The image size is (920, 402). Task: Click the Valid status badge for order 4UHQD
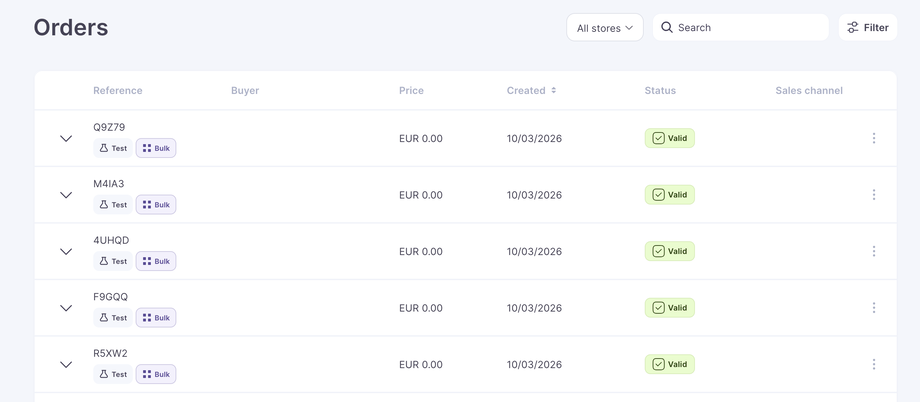click(669, 251)
